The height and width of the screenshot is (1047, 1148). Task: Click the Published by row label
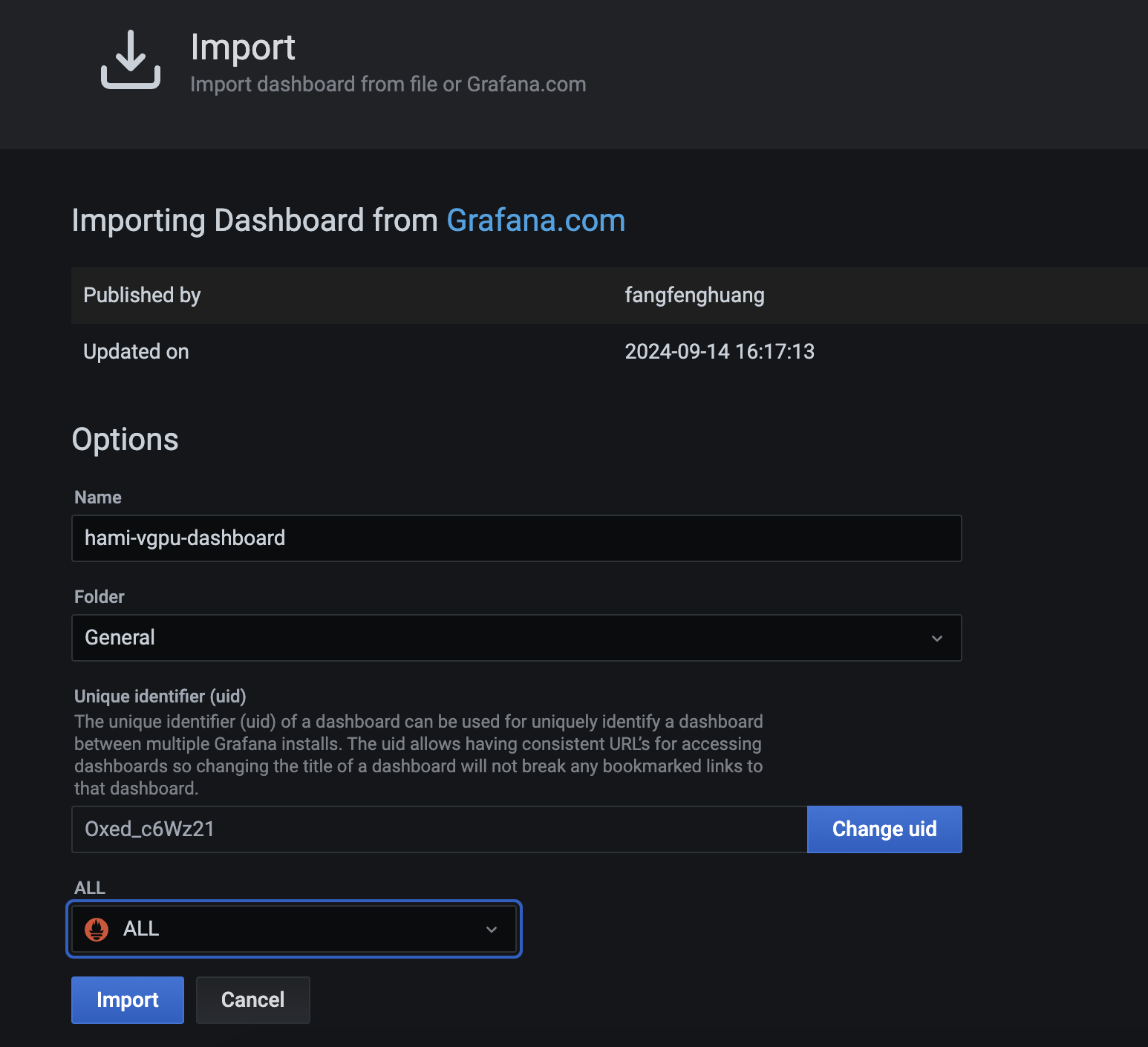click(x=142, y=296)
